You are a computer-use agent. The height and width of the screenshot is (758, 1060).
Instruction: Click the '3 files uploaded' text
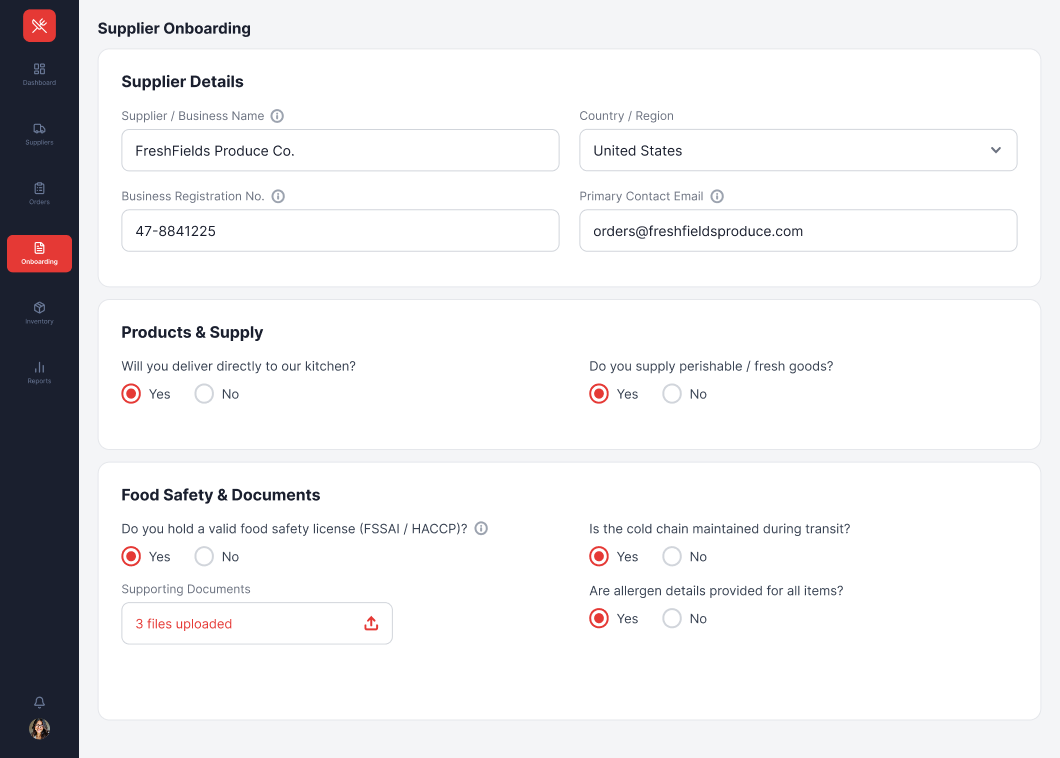coord(184,623)
